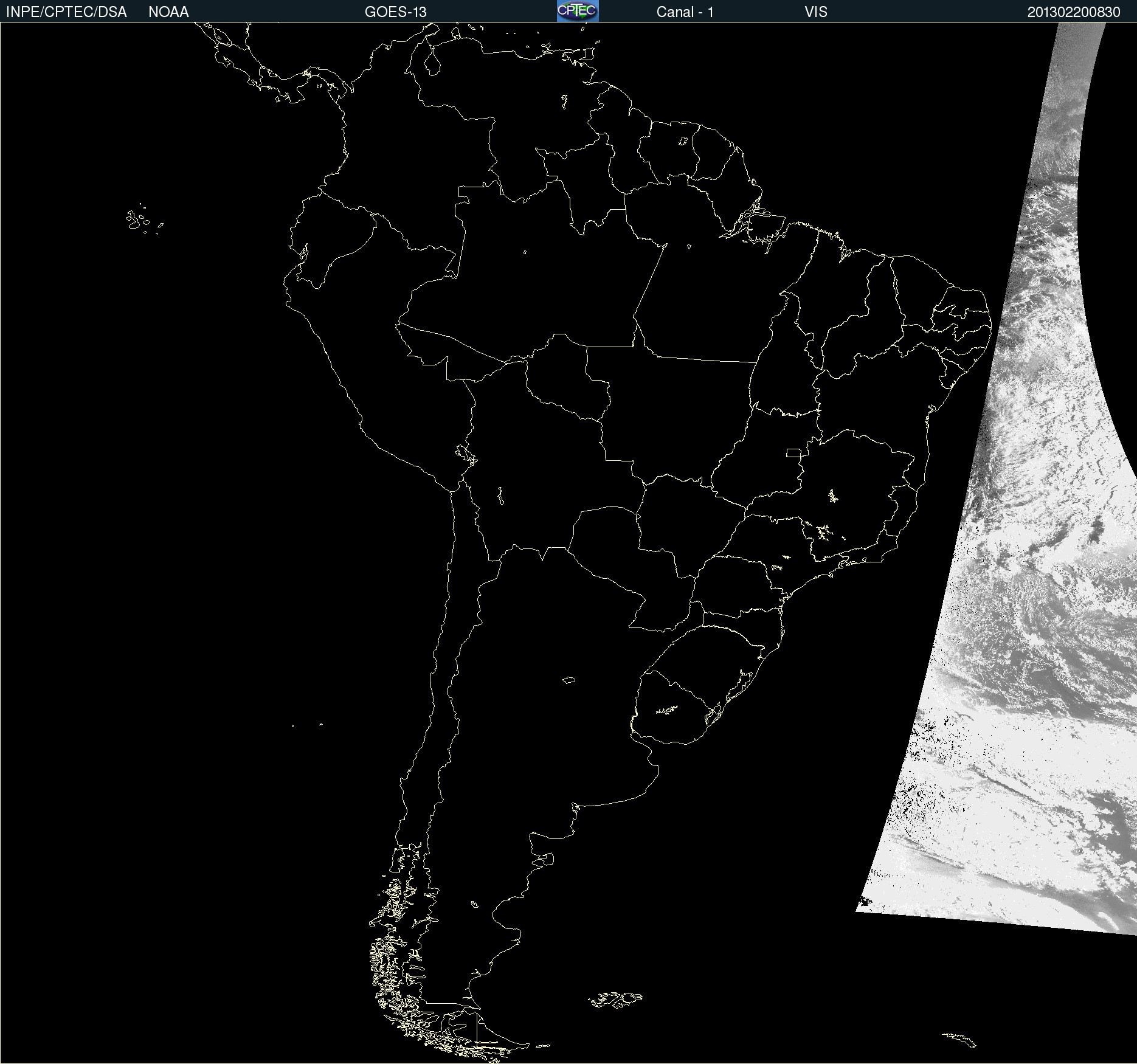Click the CPTEC logo in header
This screenshot has width=1137, height=1064.
[577, 11]
